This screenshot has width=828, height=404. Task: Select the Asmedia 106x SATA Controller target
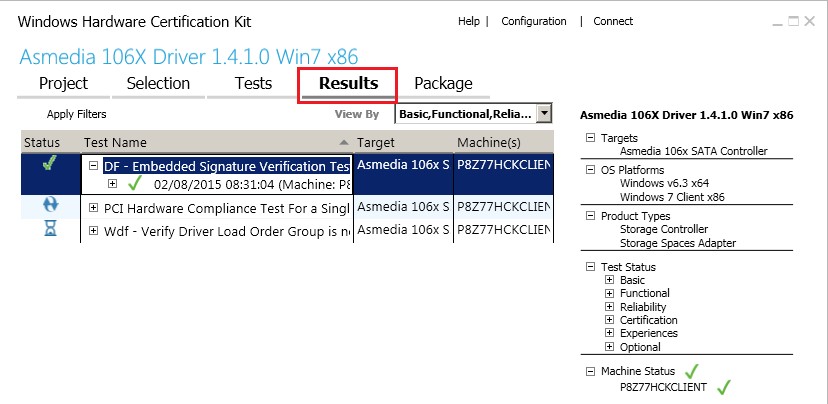pyautogui.click(x=693, y=151)
